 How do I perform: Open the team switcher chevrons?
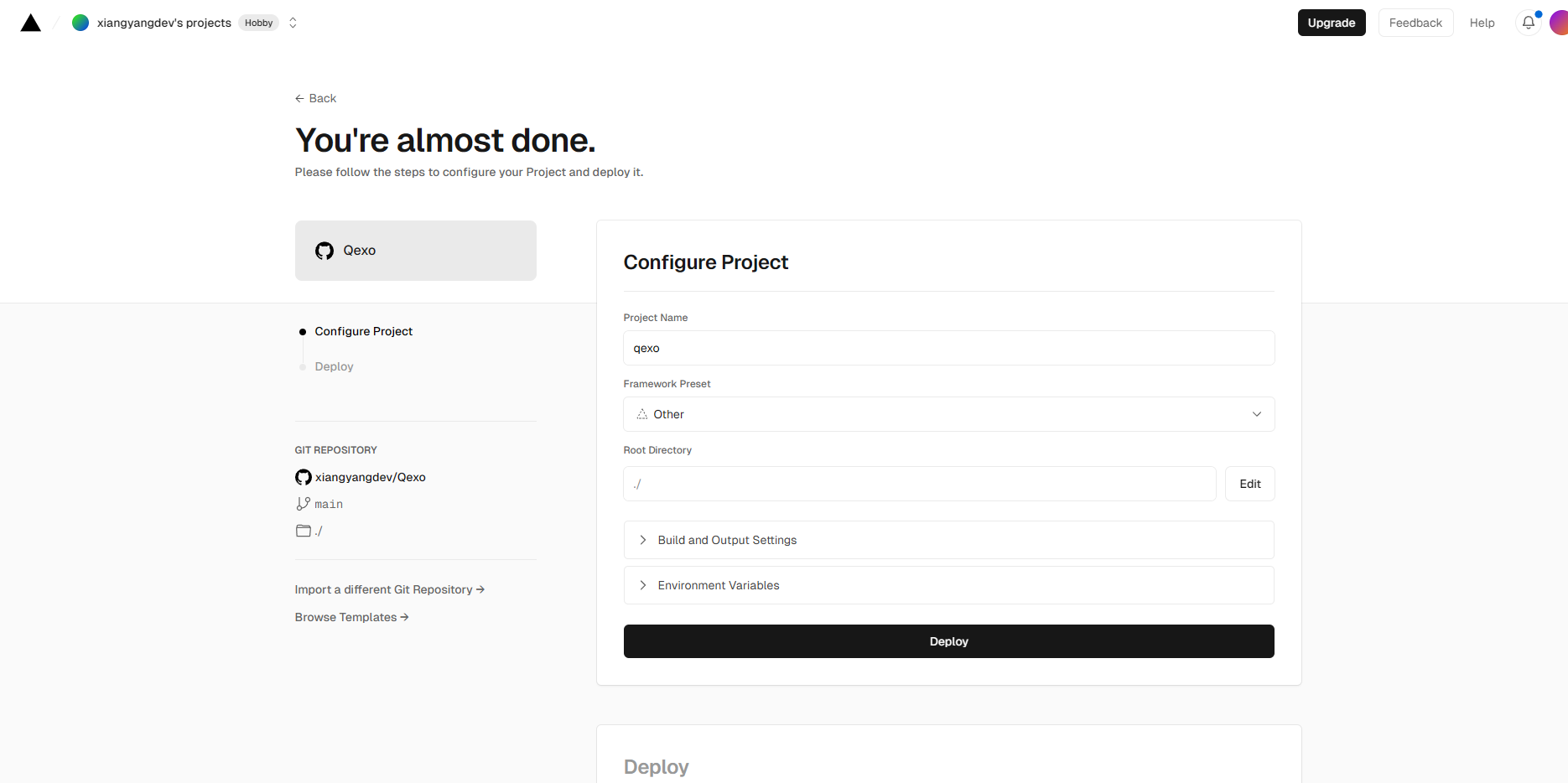(x=293, y=23)
